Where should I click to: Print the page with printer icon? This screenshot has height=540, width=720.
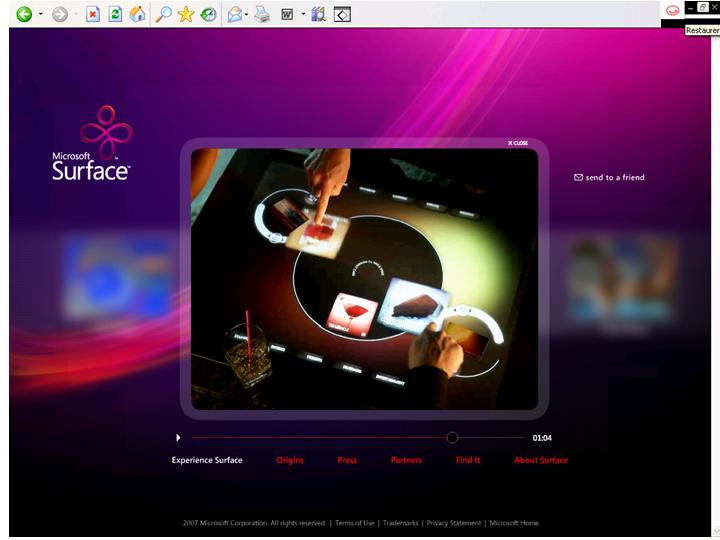[262, 14]
